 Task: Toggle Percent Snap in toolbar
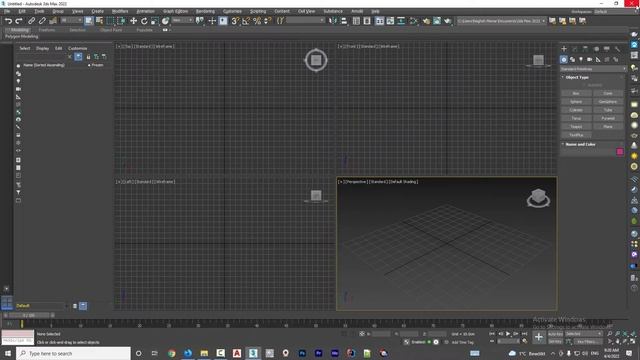pyautogui.click(x=257, y=21)
